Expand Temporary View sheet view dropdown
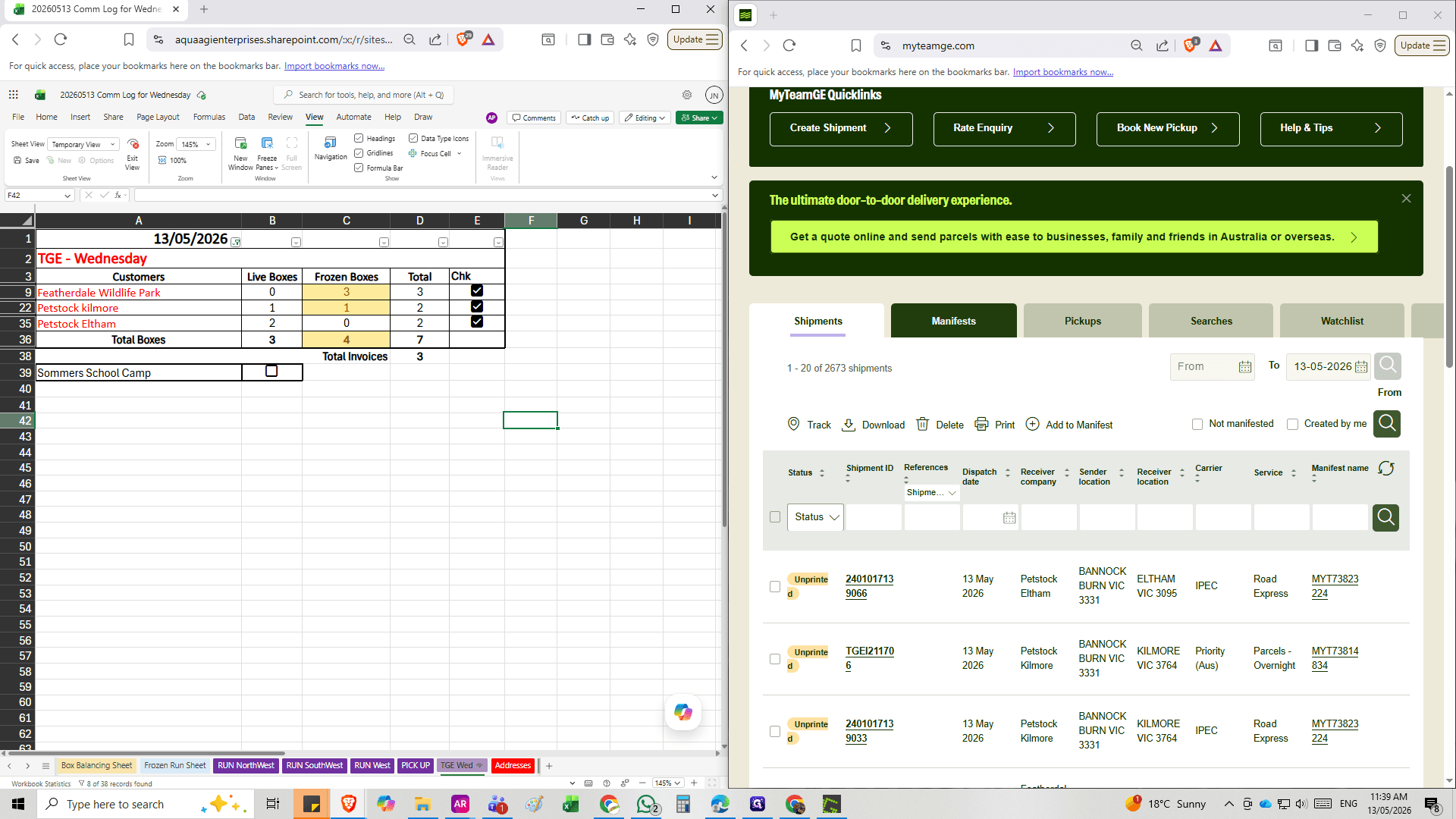Screen dimensions: 1456x819 83,144
